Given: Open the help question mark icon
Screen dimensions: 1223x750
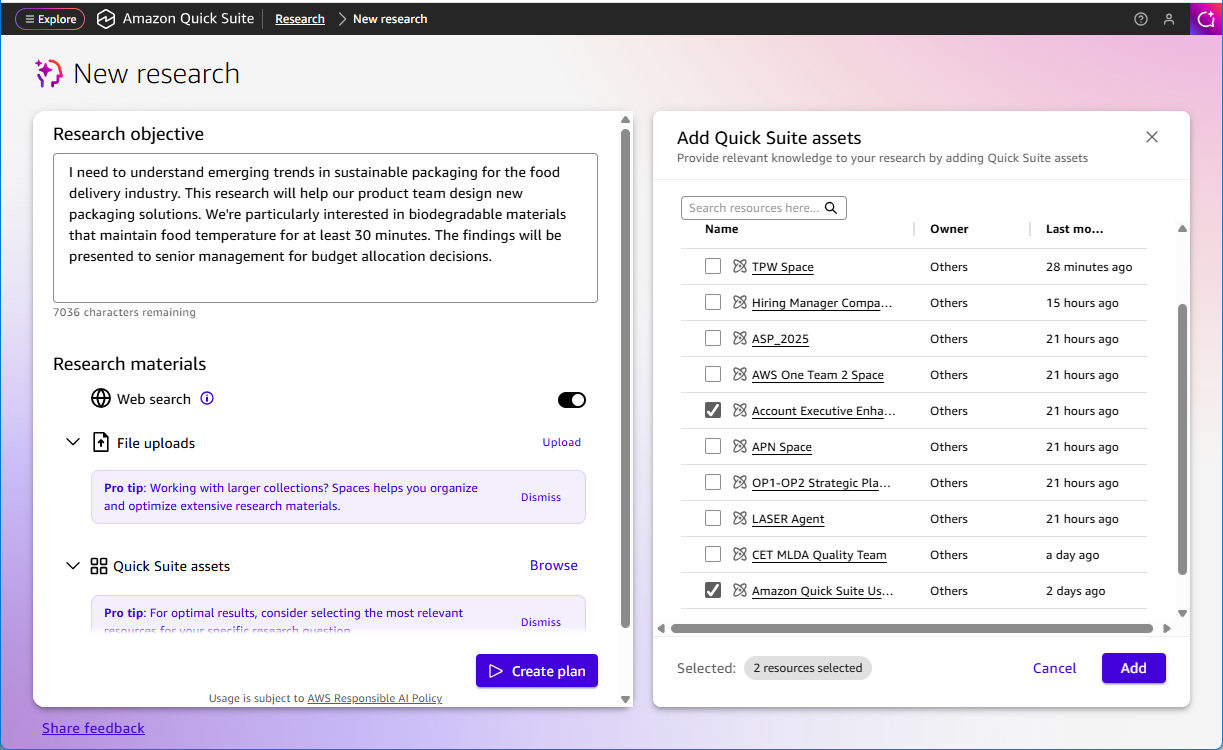Looking at the screenshot, I should [1141, 19].
